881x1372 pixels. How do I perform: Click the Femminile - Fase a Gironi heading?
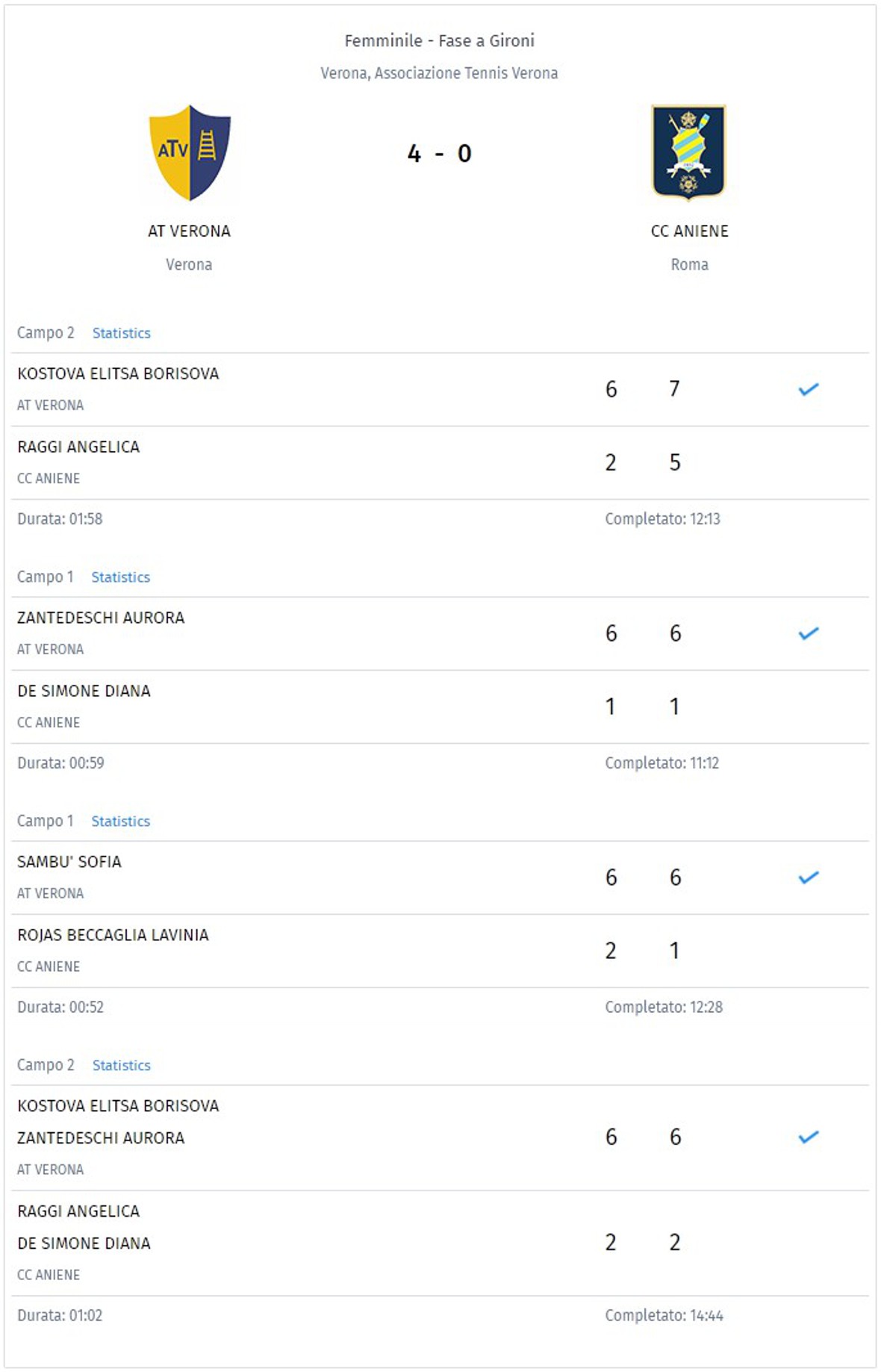(439, 41)
